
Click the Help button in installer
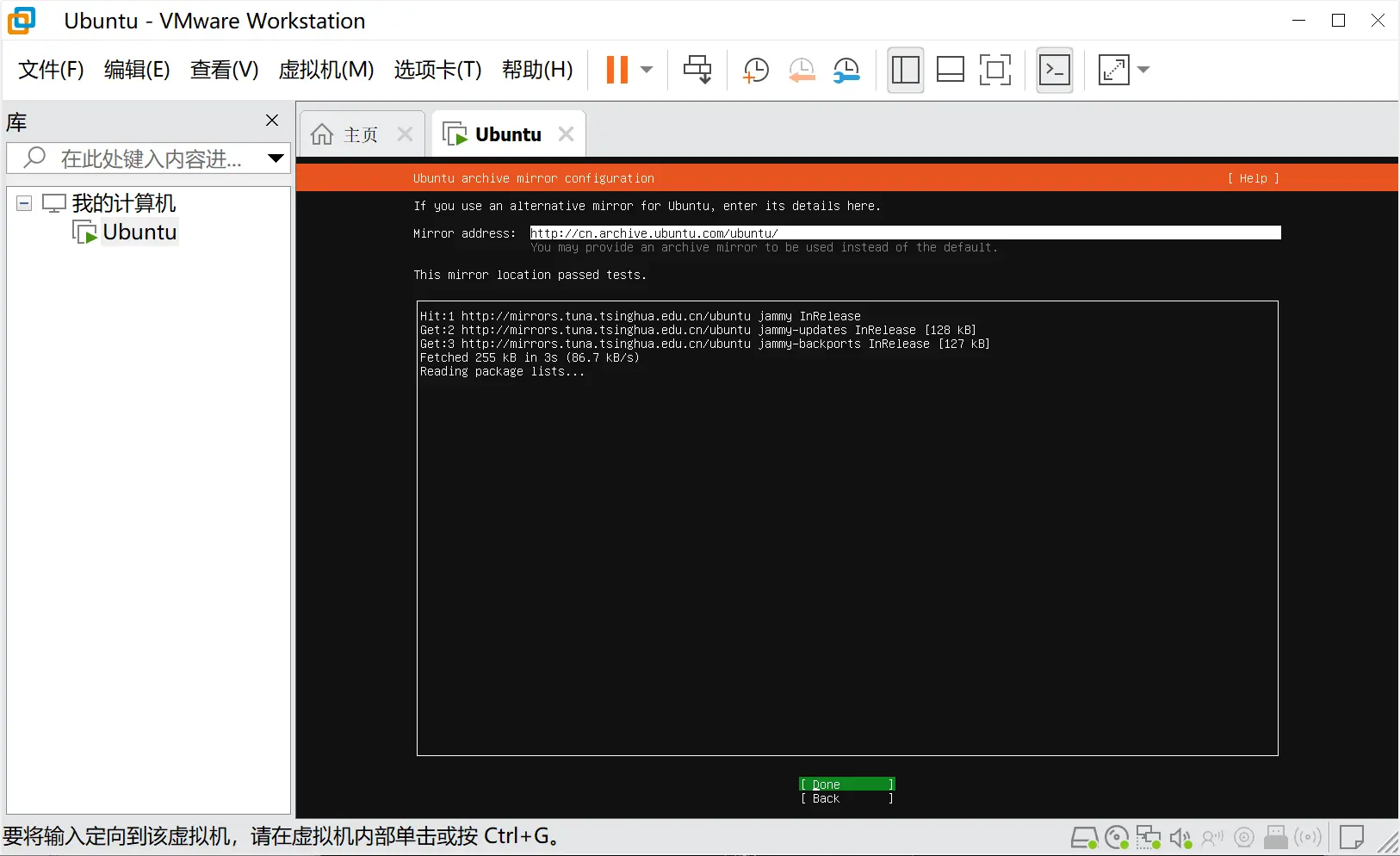pos(1254,178)
